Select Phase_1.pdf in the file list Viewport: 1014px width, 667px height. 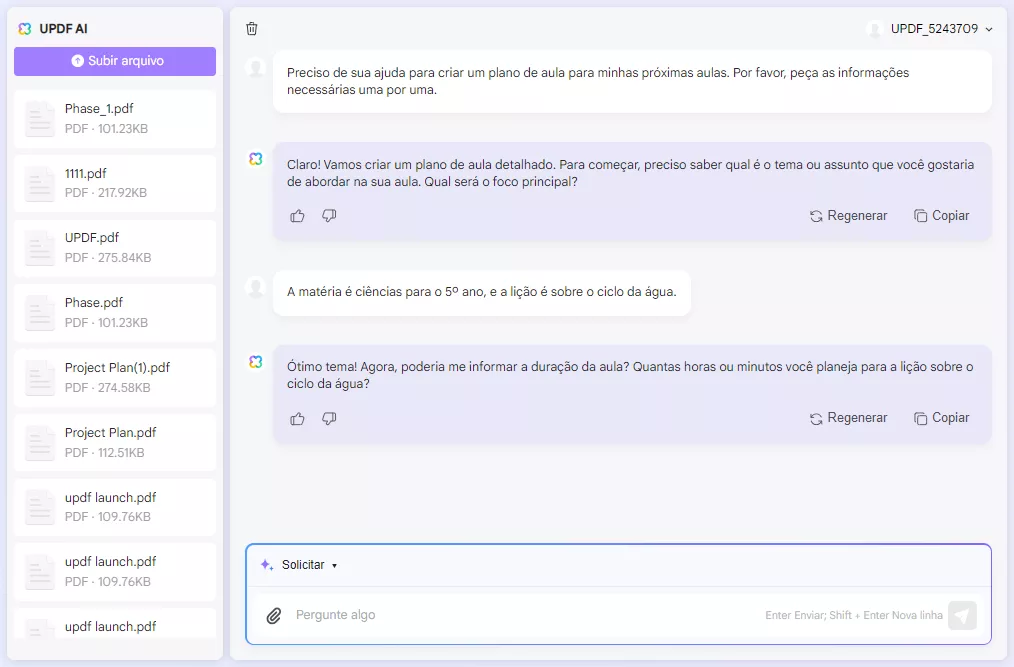114,117
